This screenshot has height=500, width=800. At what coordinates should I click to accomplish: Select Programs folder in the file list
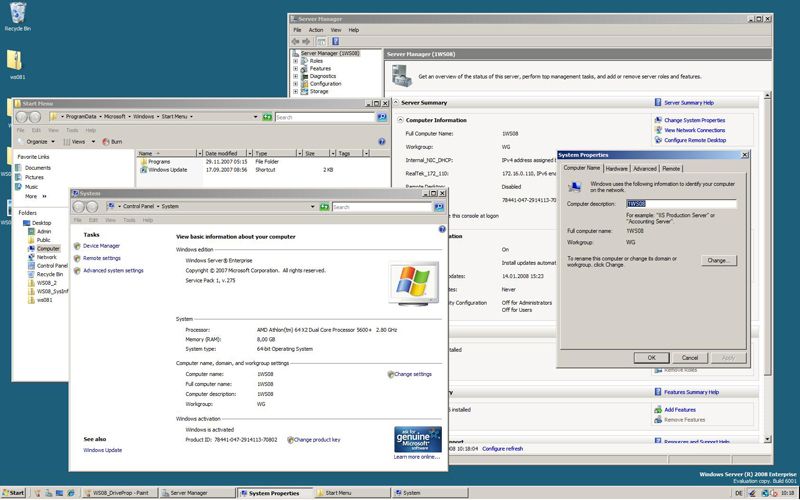(x=159, y=162)
